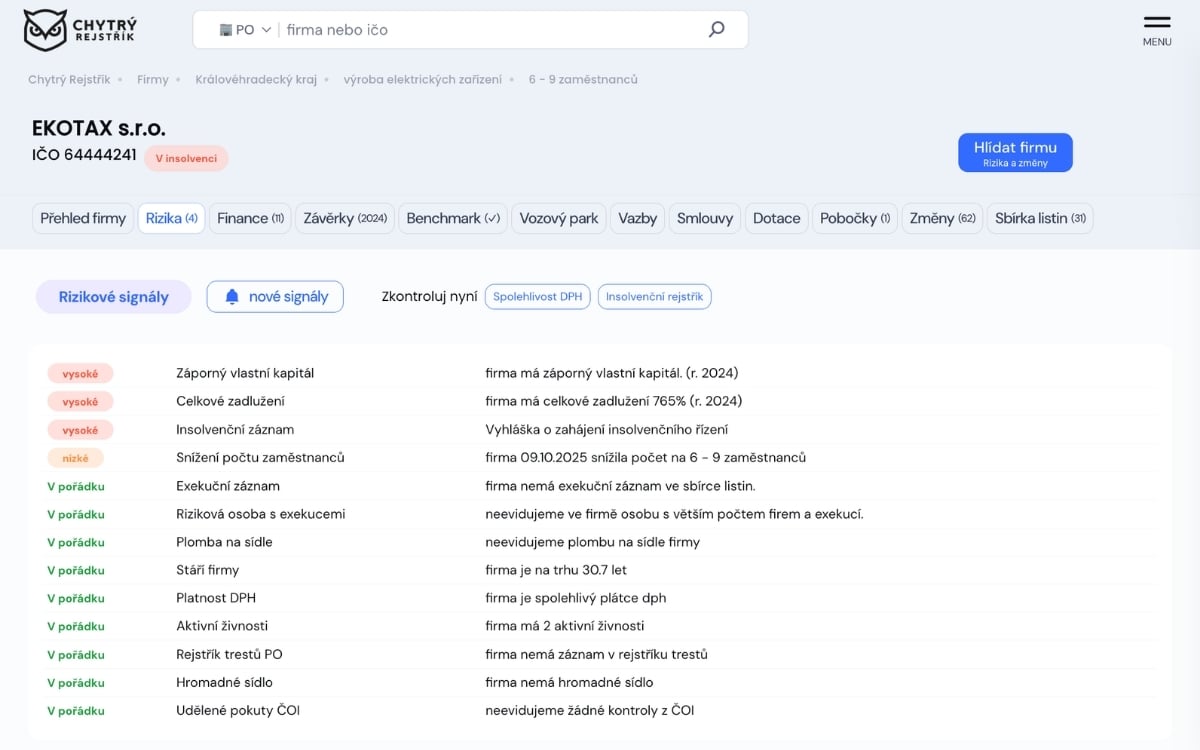The height and width of the screenshot is (750, 1200).
Task: Open the Finance tab
Action: 250,218
